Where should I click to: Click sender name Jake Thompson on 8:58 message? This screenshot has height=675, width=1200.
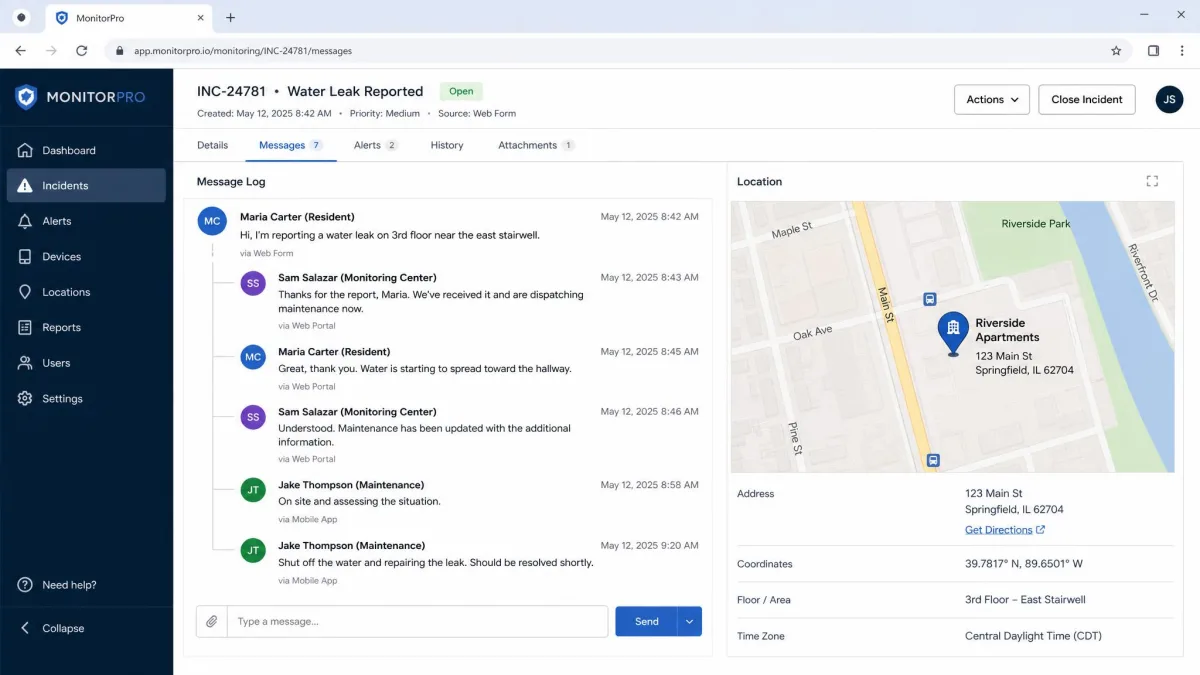tap(351, 485)
